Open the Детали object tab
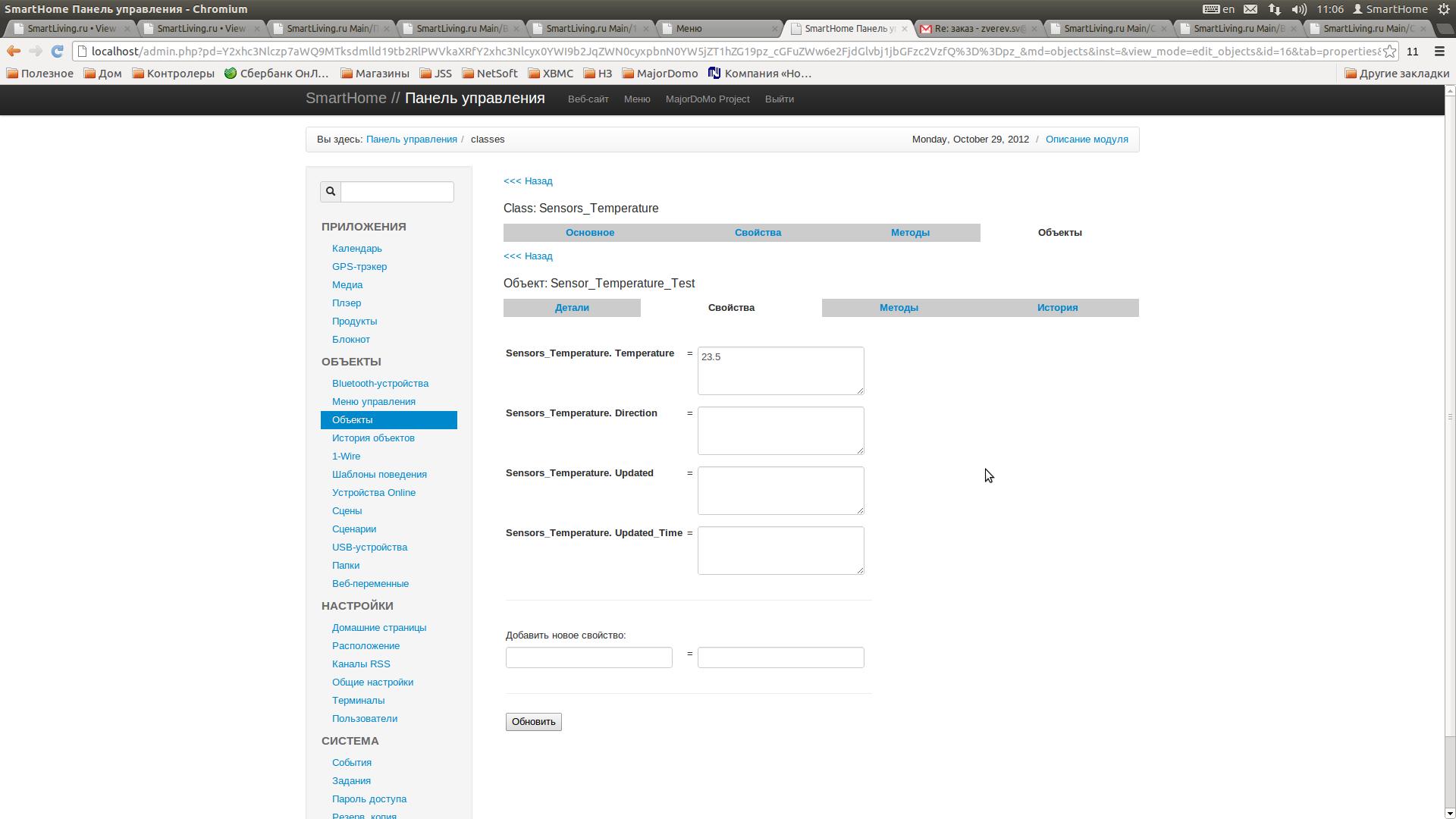Image resolution: width=1456 pixels, height=819 pixels. click(x=572, y=308)
